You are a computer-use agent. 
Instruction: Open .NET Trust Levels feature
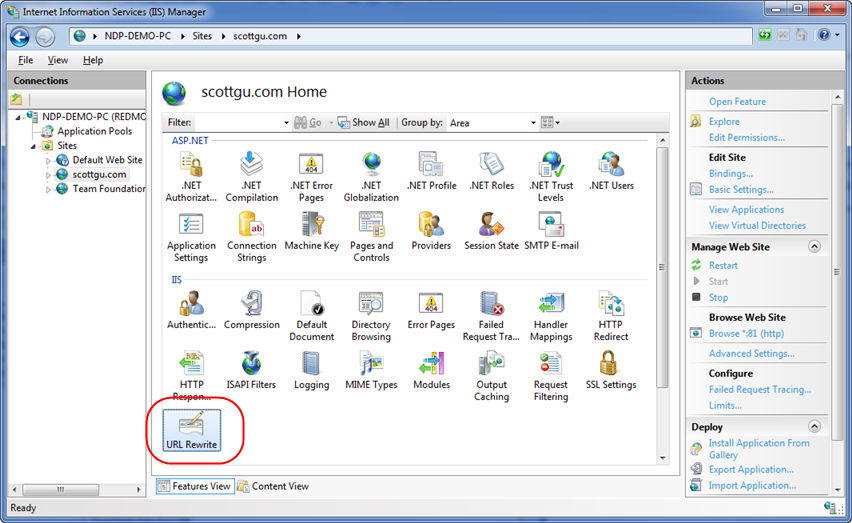coord(551,177)
